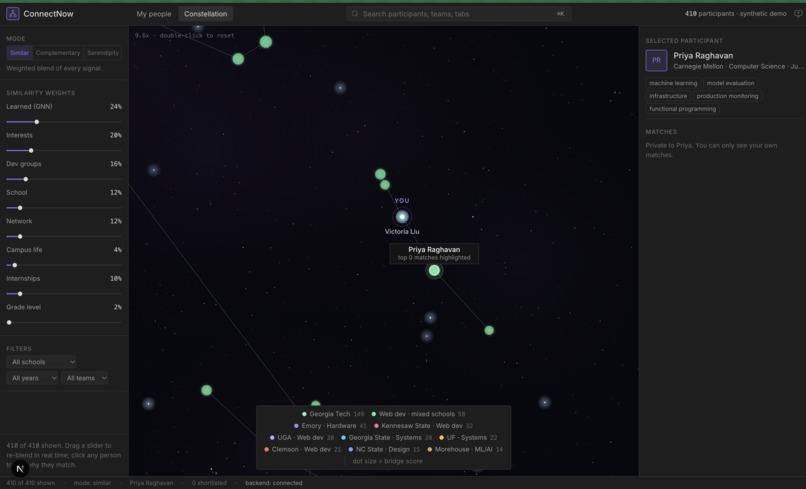The height and width of the screenshot is (489, 806).
Task: Click the production monitoring tag
Action: point(727,96)
